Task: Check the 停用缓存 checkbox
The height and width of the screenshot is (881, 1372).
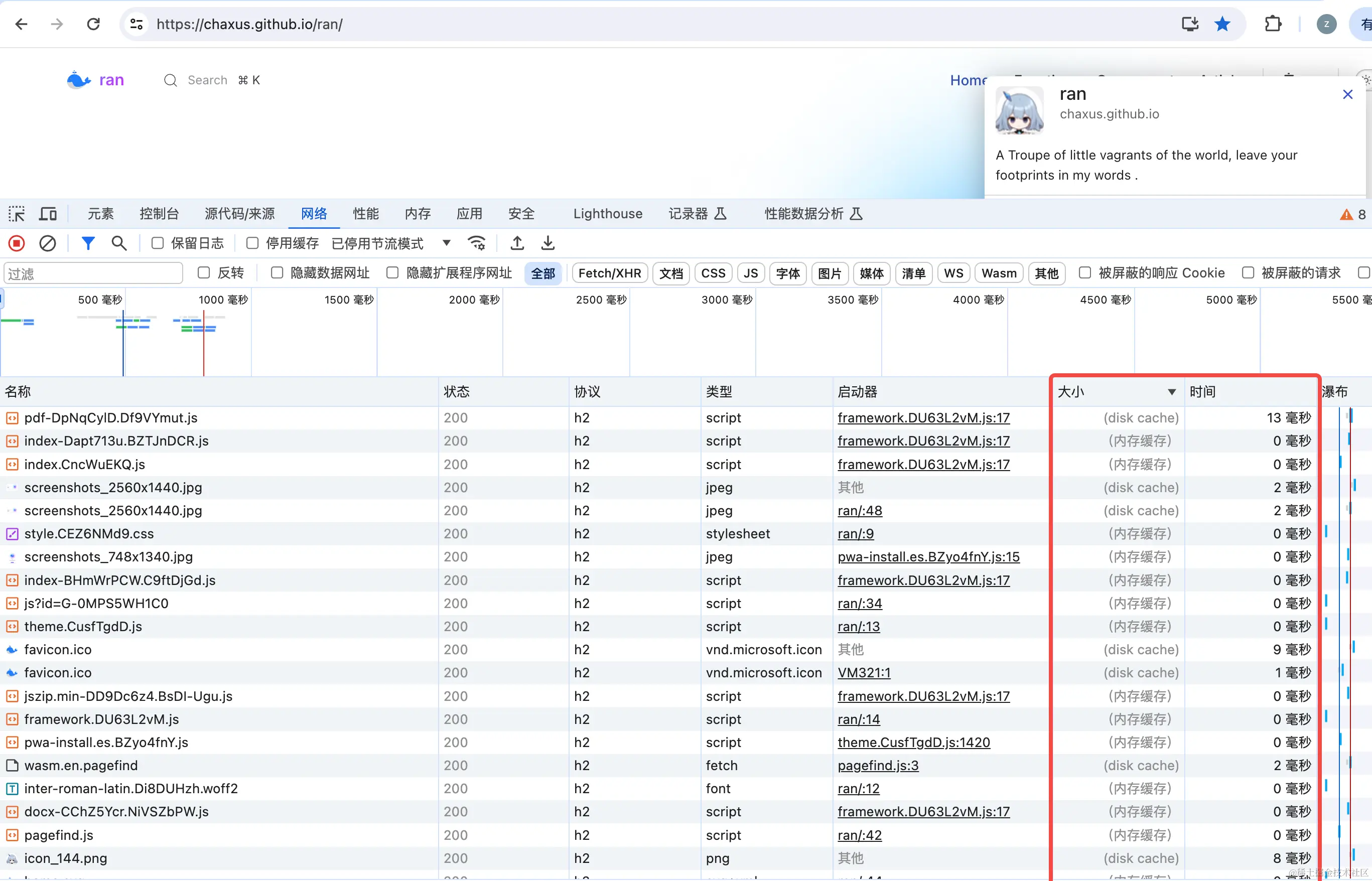Action: (x=252, y=244)
